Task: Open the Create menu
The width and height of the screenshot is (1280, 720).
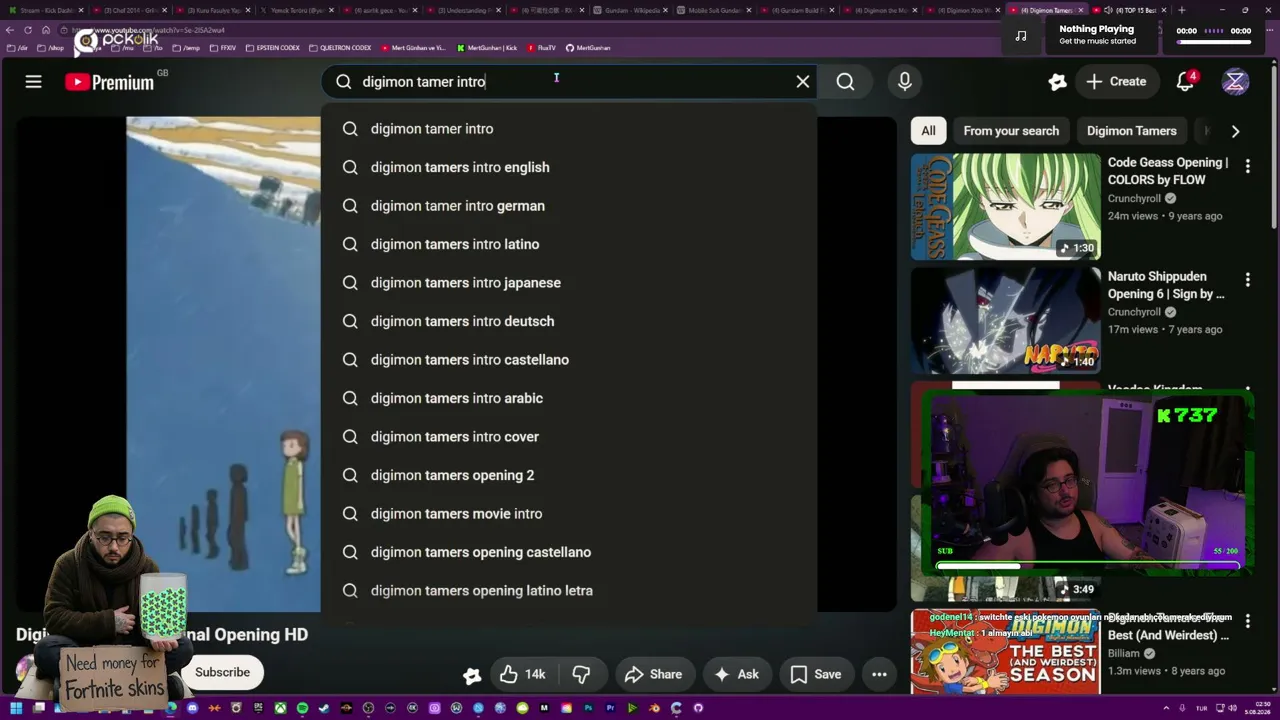Action: (x=1116, y=82)
